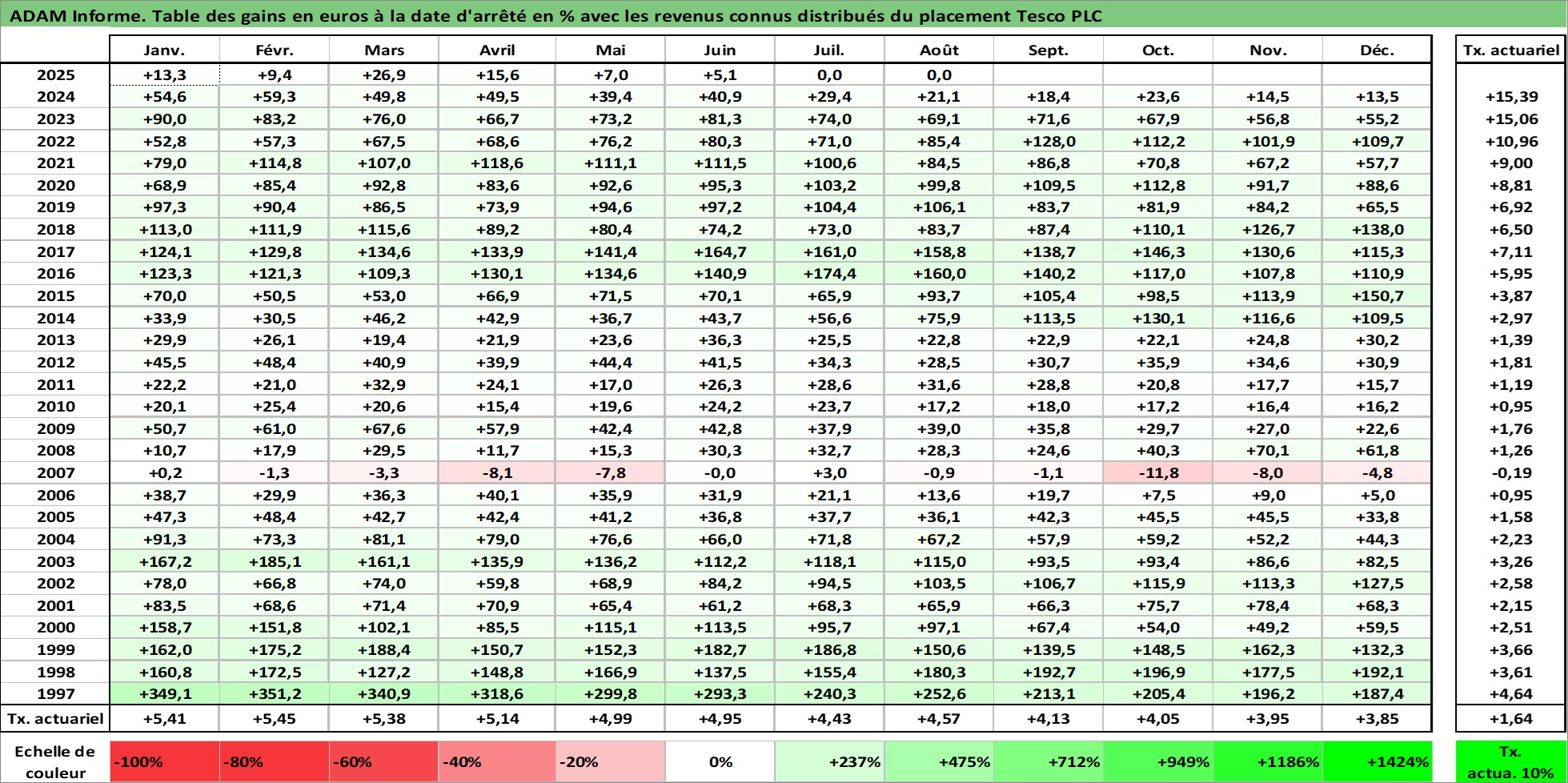Click the Mai column header

tap(610, 50)
